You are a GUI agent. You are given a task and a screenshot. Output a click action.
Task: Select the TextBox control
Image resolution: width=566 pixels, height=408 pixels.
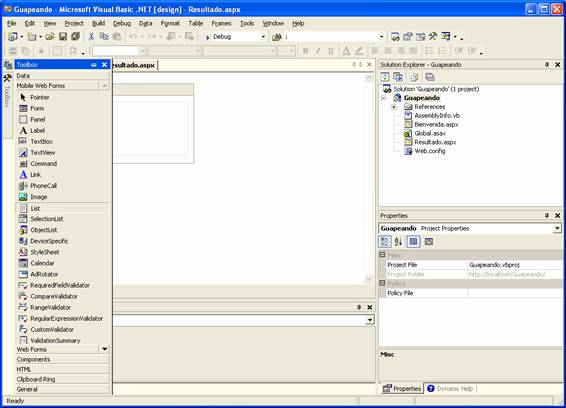tap(62, 142)
